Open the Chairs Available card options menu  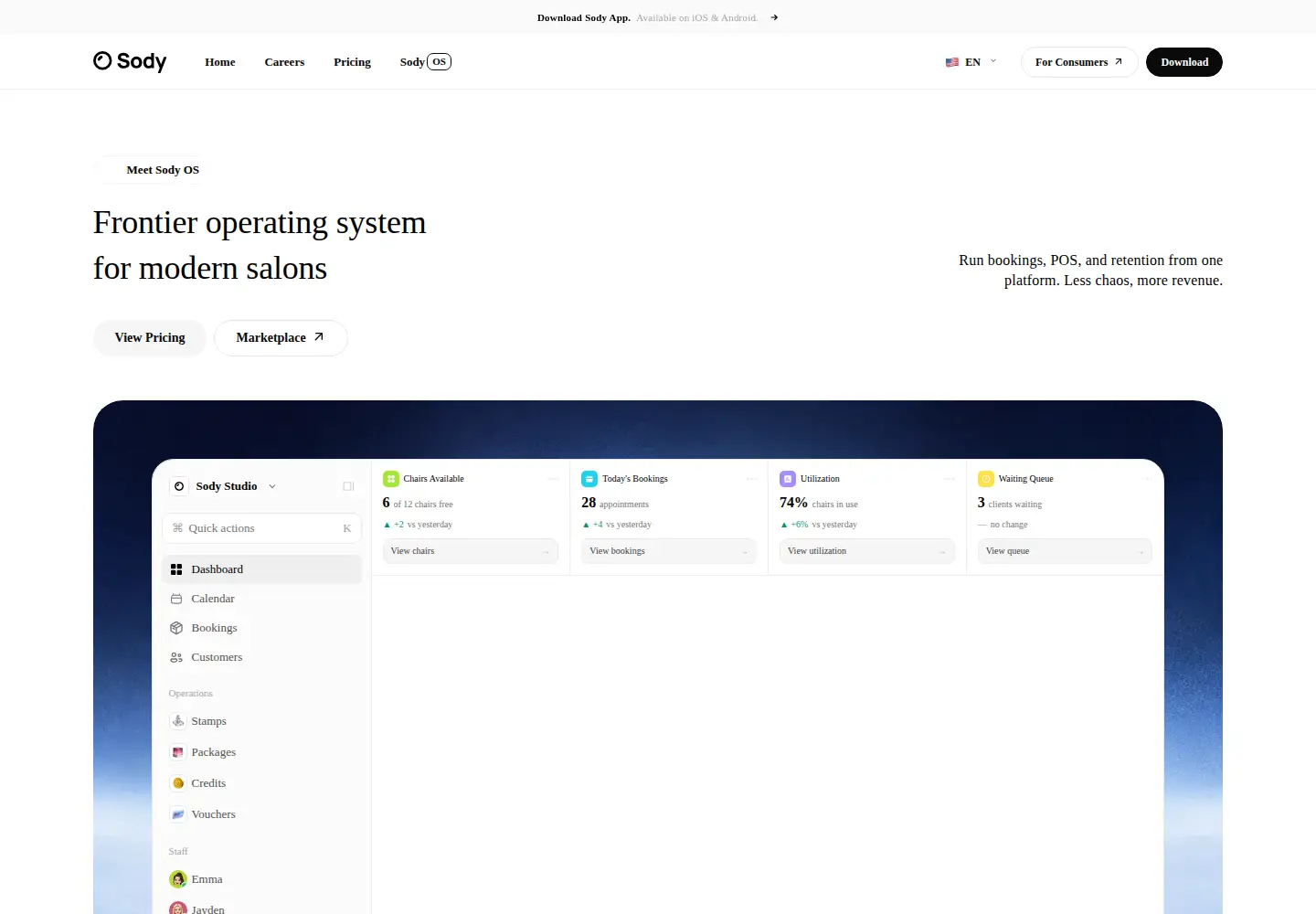(553, 479)
